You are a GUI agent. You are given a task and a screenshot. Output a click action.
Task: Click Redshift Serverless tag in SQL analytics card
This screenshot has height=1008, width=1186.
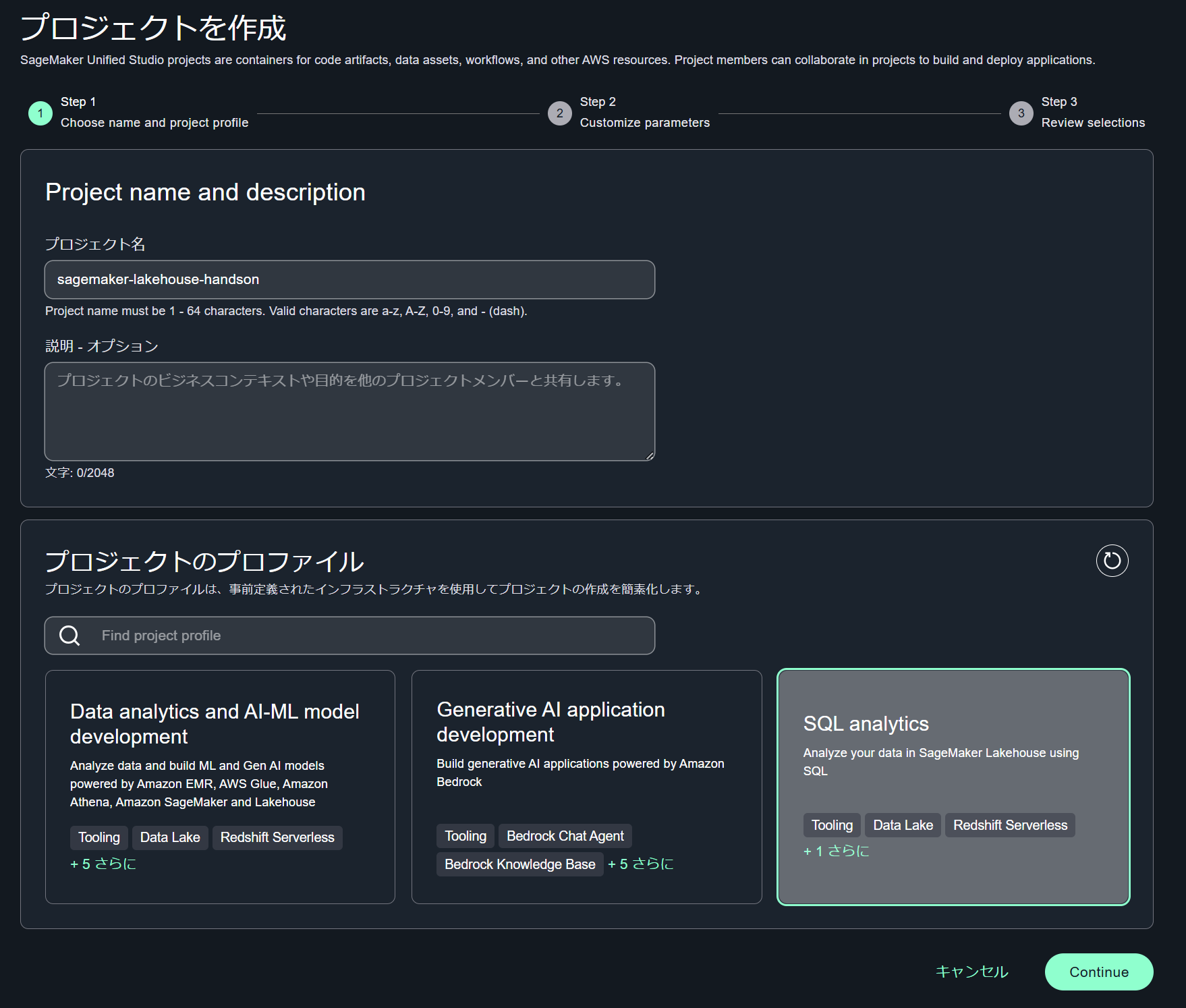(1010, 825)
